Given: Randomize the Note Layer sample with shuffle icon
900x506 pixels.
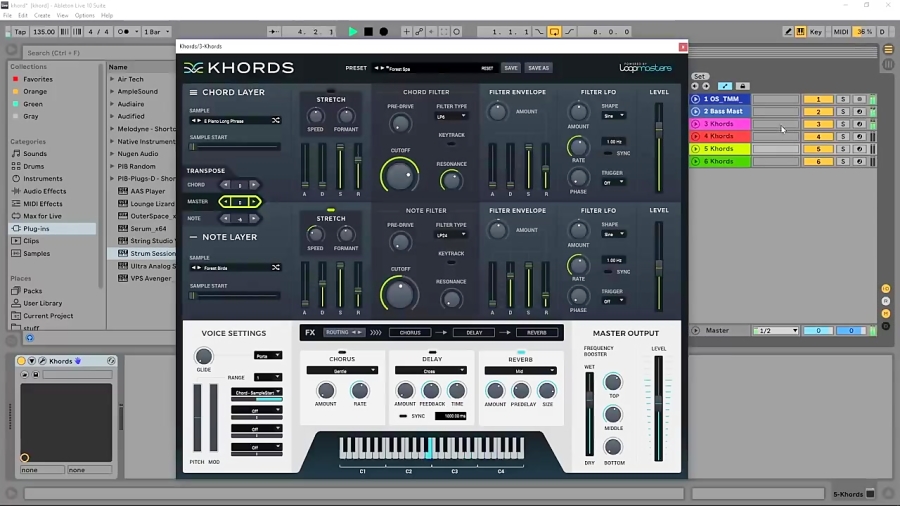Looking at the screenshot, I should [276, 267].
